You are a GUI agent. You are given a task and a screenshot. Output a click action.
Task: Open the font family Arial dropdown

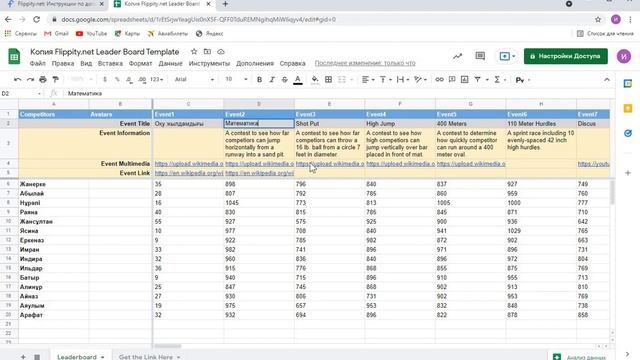(x=194, y=80)
